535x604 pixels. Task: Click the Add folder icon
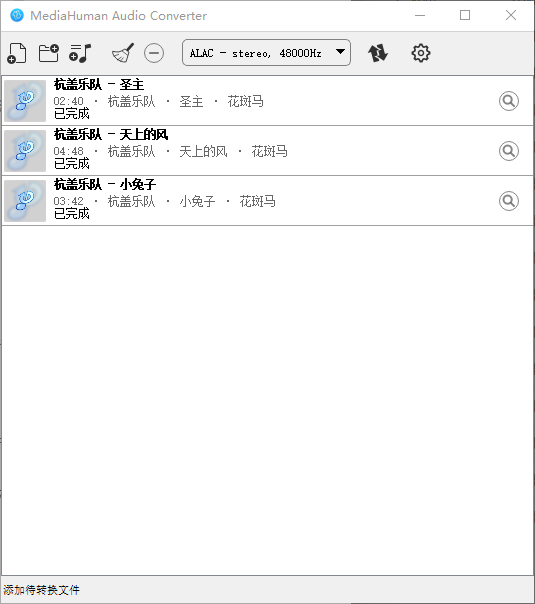[x=49, y=53]
